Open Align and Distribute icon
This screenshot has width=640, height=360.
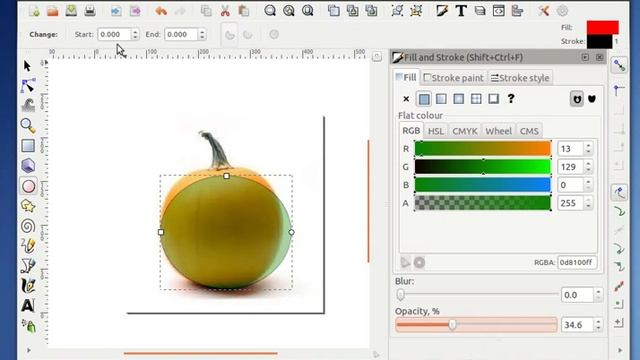point(517,11)
